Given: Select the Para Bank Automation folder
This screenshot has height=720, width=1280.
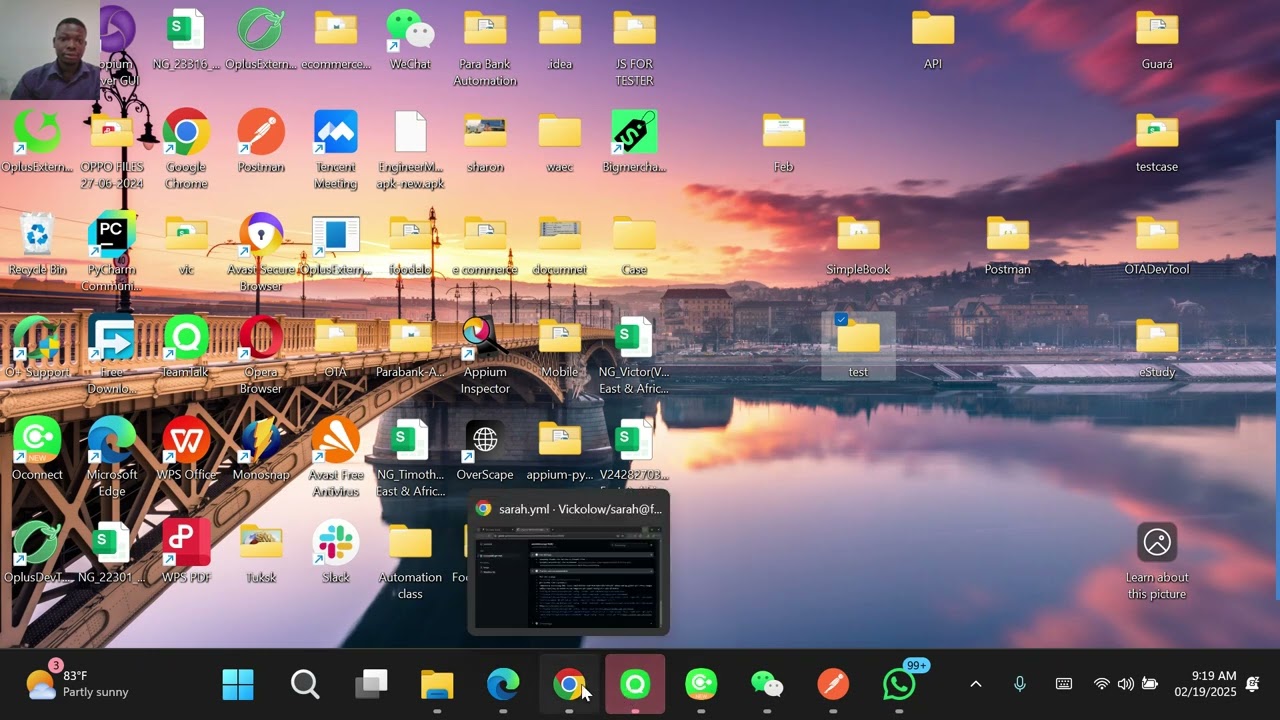Looking at the screenshot, I should click(485, 47).
